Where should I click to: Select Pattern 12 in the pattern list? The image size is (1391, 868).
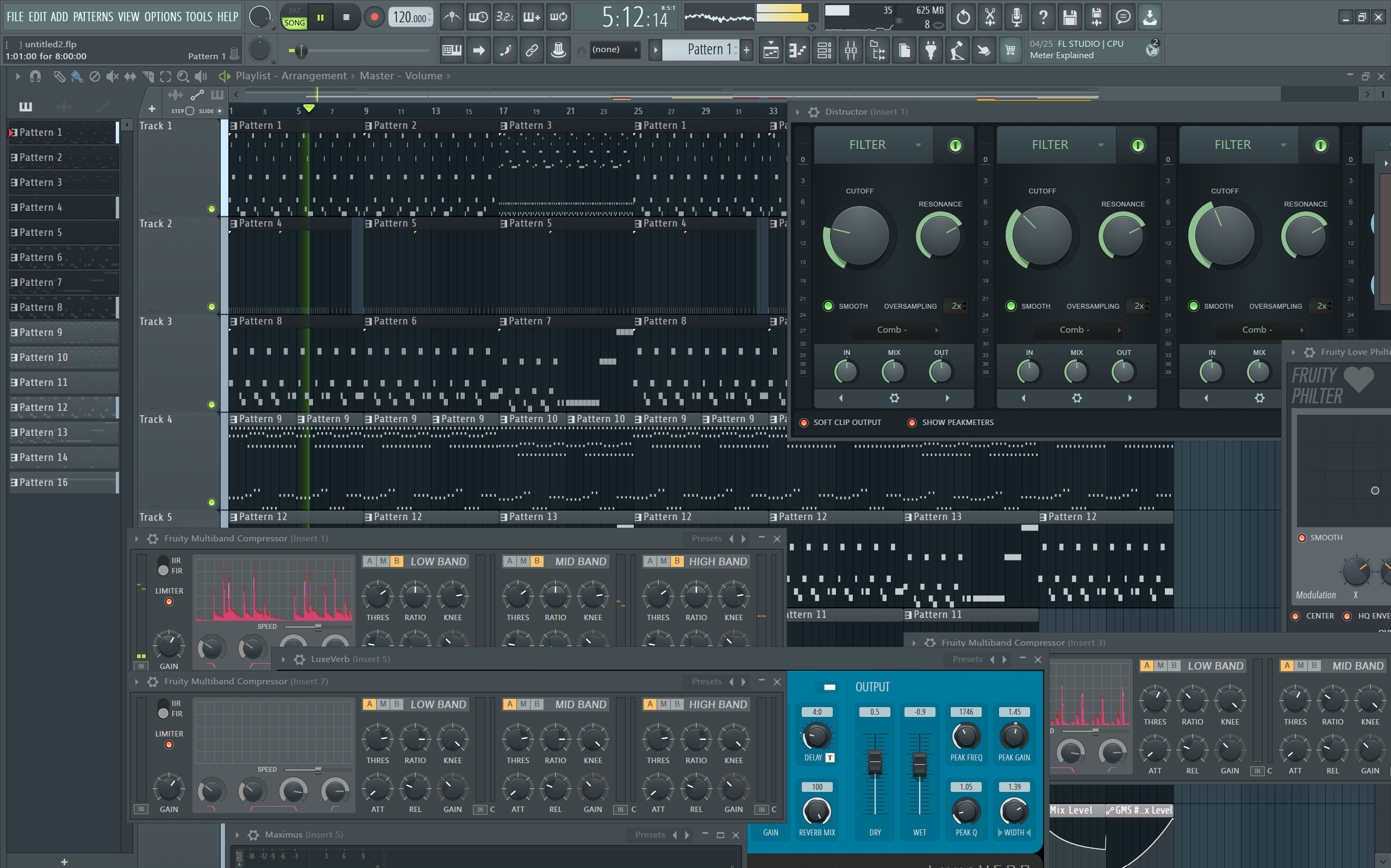[64, 408]
